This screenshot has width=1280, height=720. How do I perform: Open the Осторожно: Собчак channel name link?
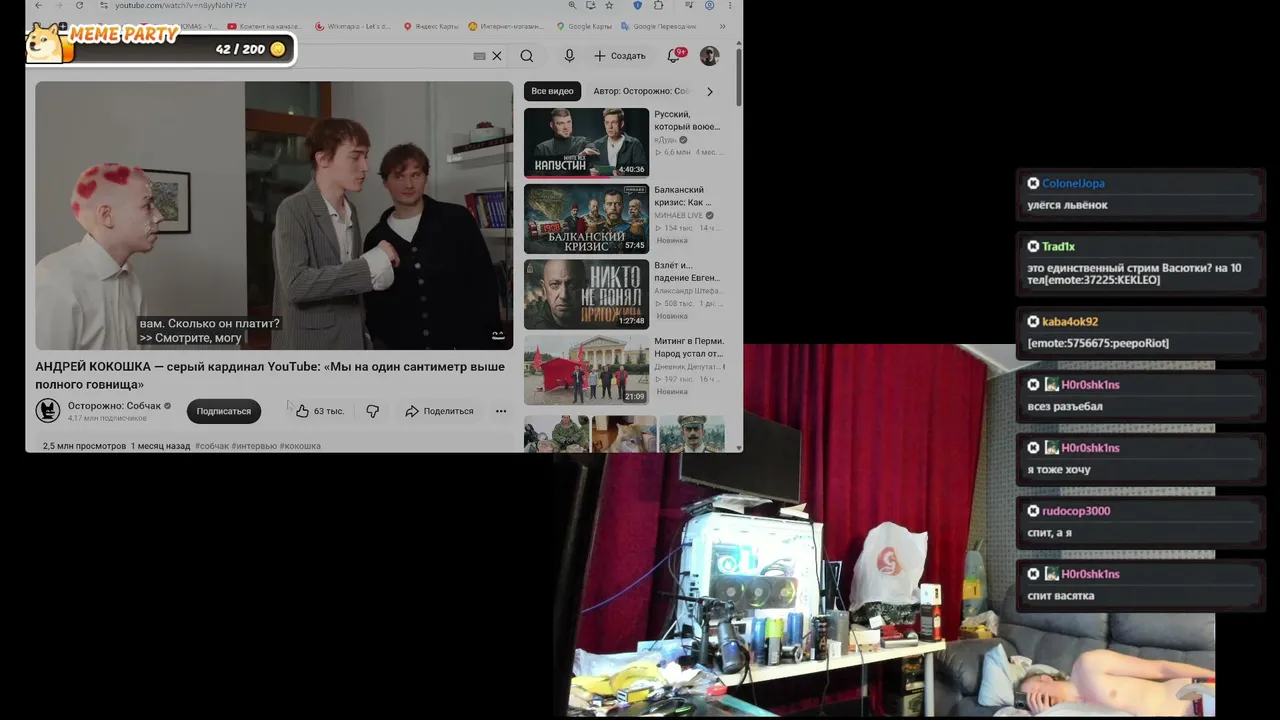pos(114,406)
